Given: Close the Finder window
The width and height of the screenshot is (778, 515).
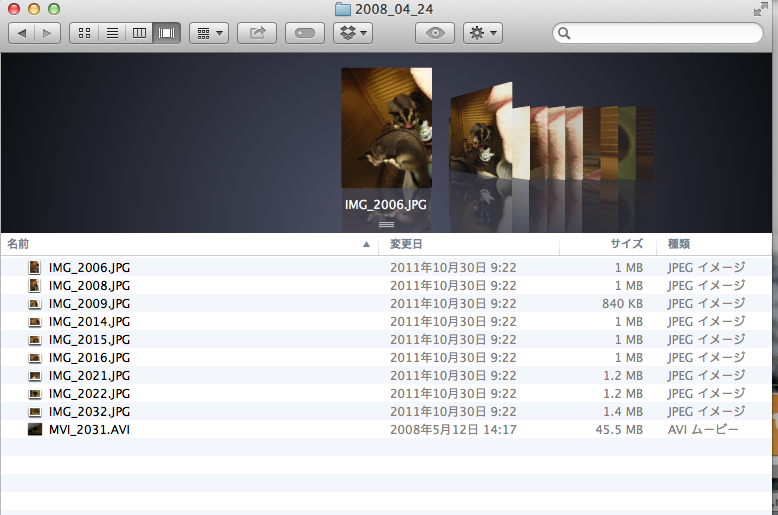Looking at the screenshot, I should point(14,9).
